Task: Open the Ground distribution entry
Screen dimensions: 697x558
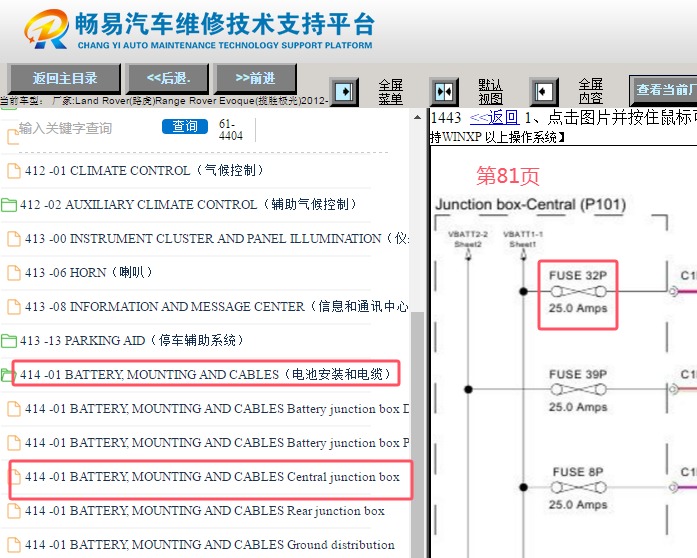Action: [210, 545]
